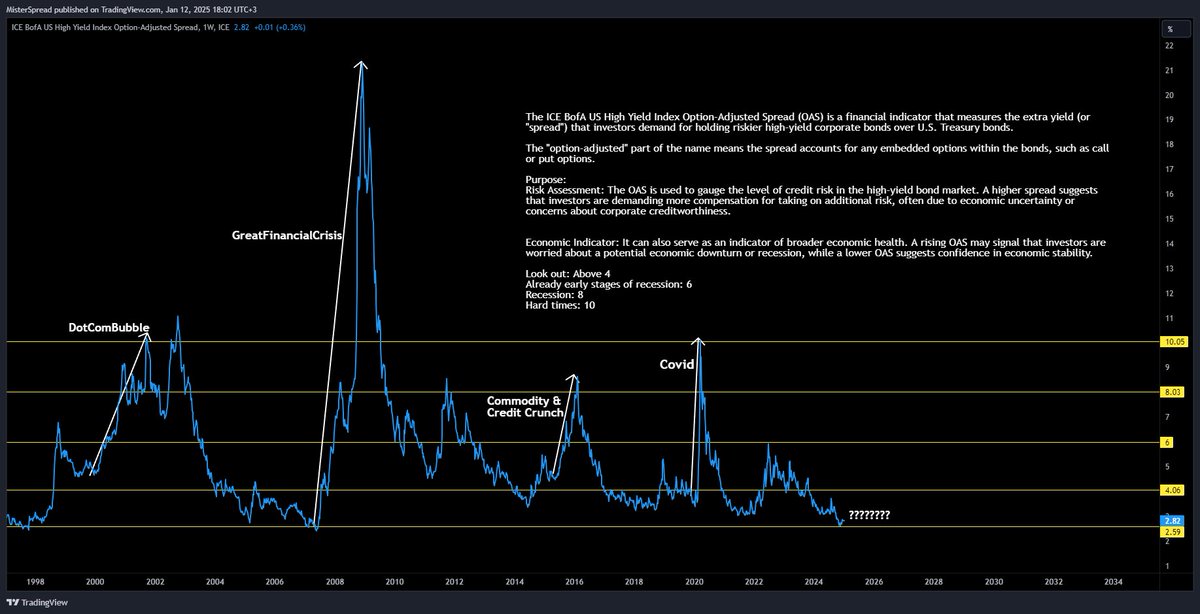Screen dimensions: 1200x614
Task: Click the 2026 label on time axis
Action: pos(874,580)
